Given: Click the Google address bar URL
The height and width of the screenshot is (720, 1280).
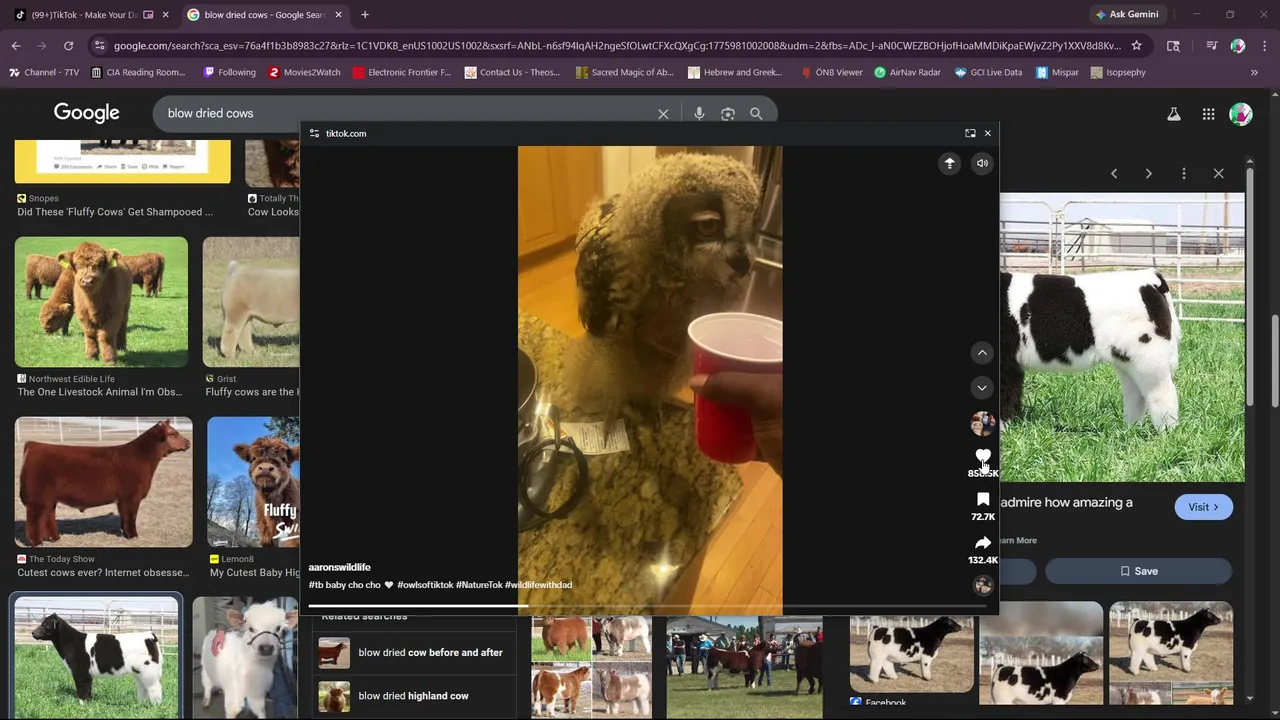Looking at the screenshot, I should 617,46.
